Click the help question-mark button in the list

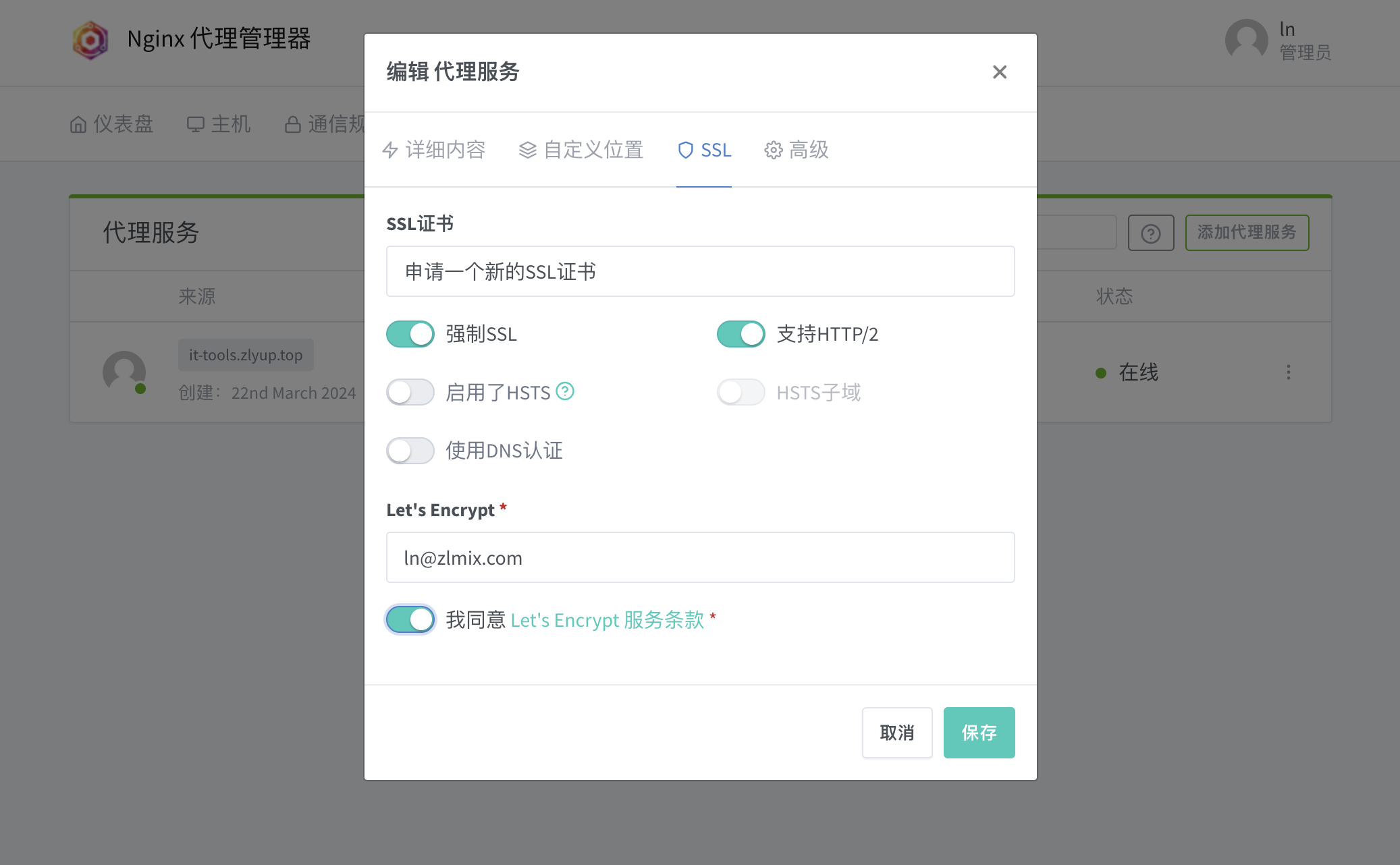coord(1151,233)
